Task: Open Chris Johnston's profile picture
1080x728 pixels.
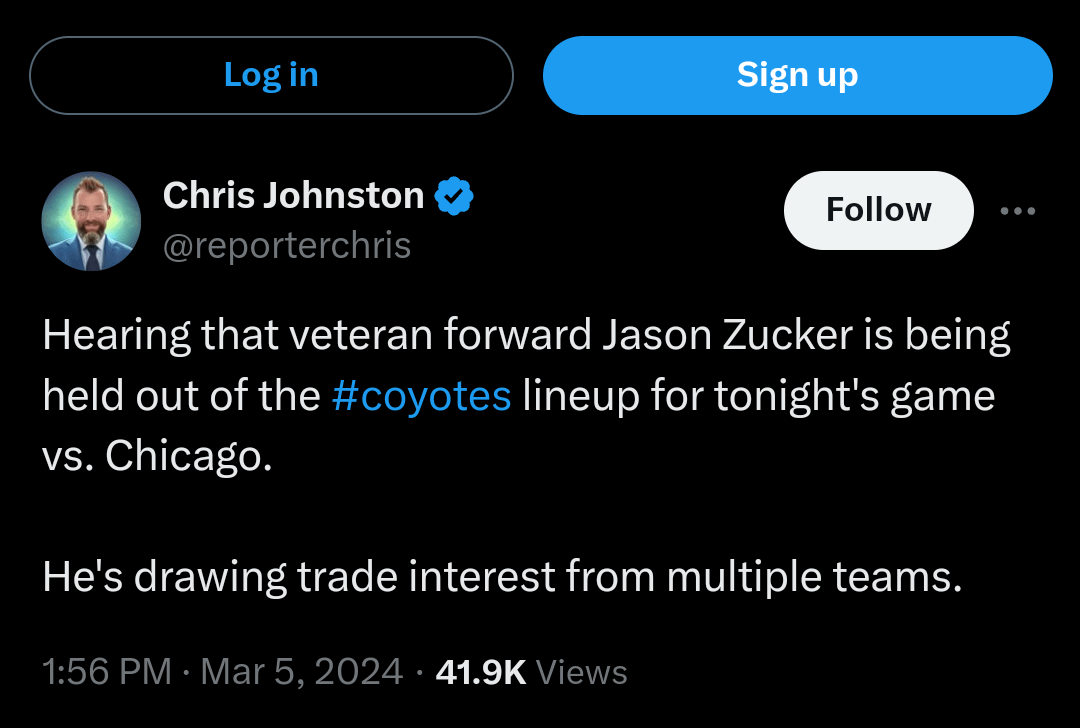Action: click(92, 221)
